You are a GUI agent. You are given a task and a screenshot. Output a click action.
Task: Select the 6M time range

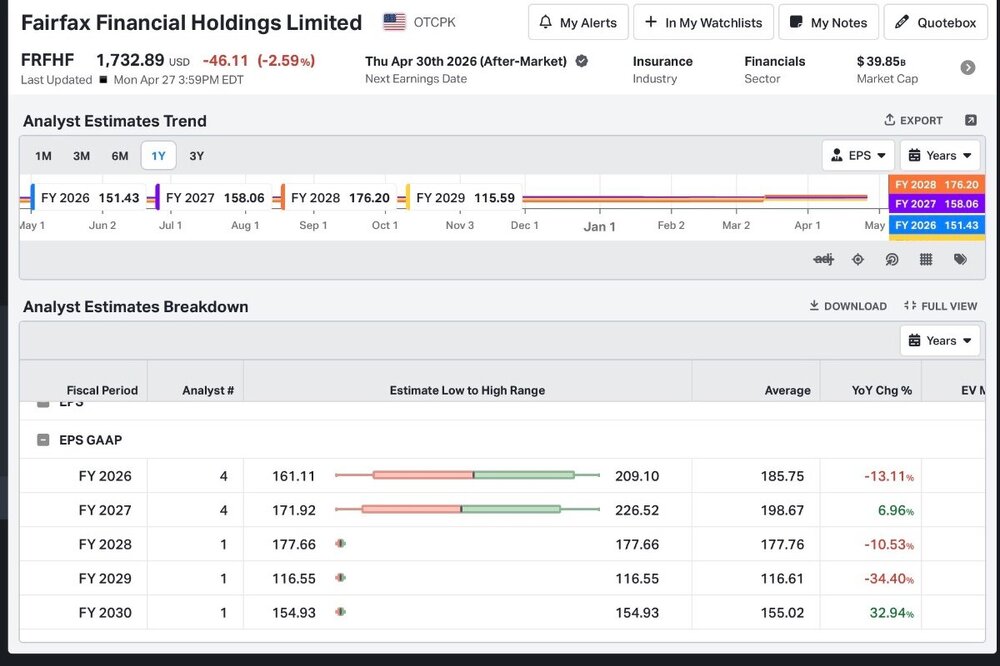coord(120,156)
